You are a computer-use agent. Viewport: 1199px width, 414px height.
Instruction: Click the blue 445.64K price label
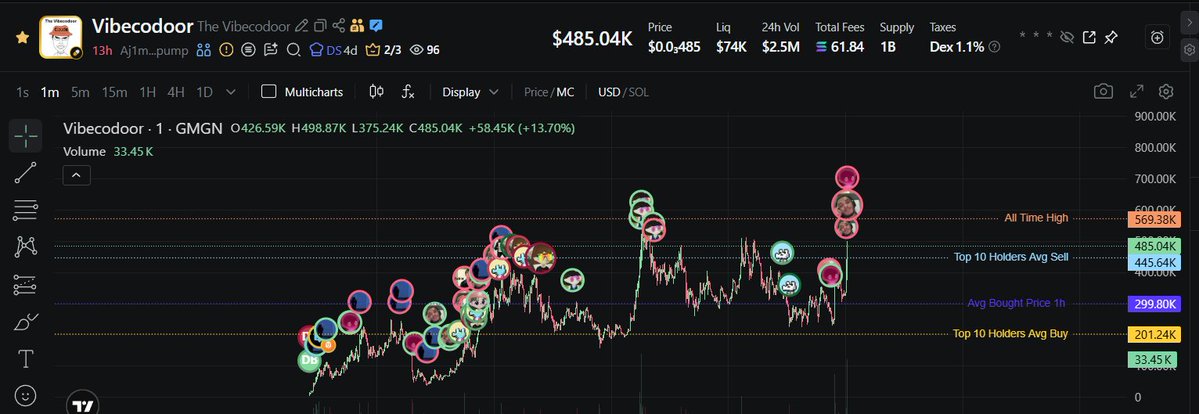1155,263
